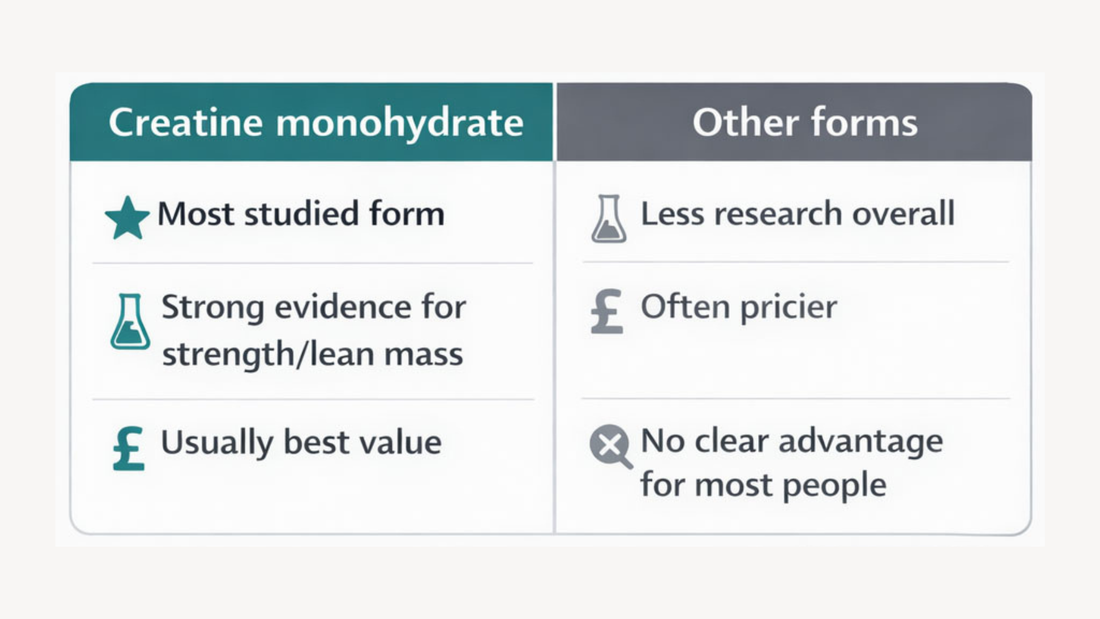This screenshot has width=1100, height=619.
Task: Click the Less research overall text
Action: click(x=798, y=213)
